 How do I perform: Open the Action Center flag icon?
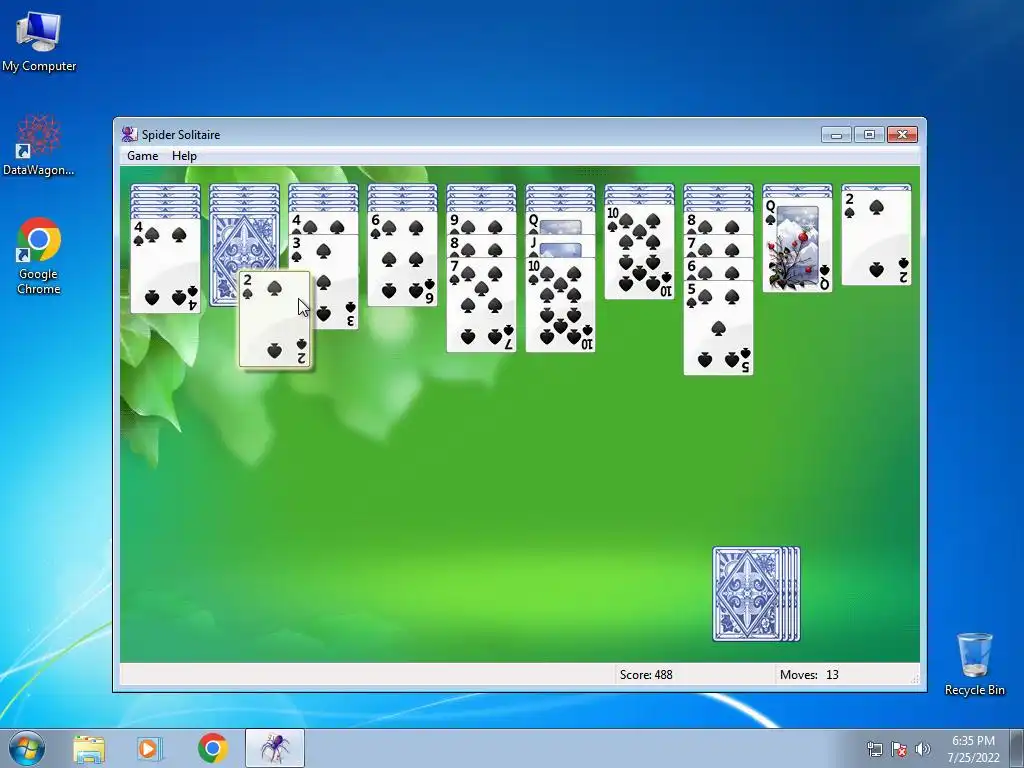coord(899,749)
